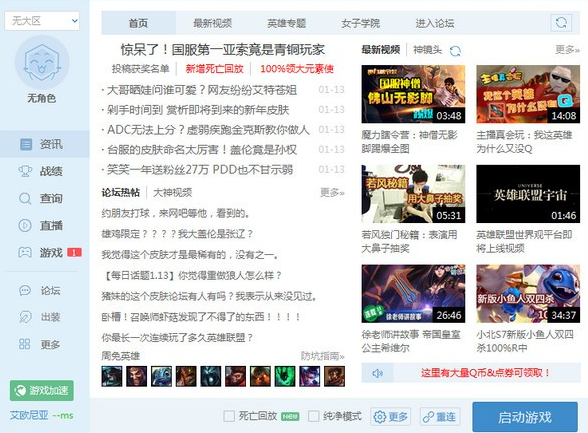The image size is (588, 433).
Task: Open the 出装 sidebar icon
Action: [25, 317]
